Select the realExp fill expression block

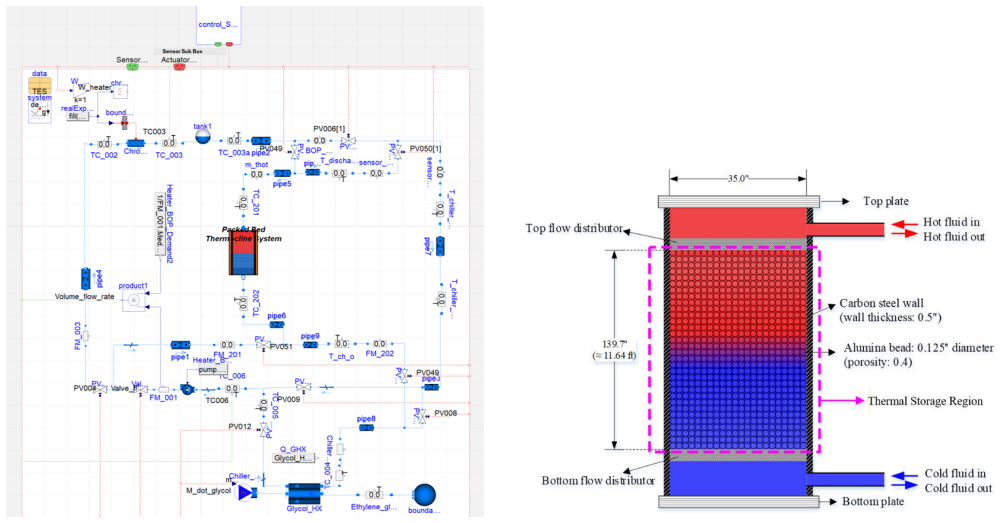pyautogui.click(x=78, y=117)
